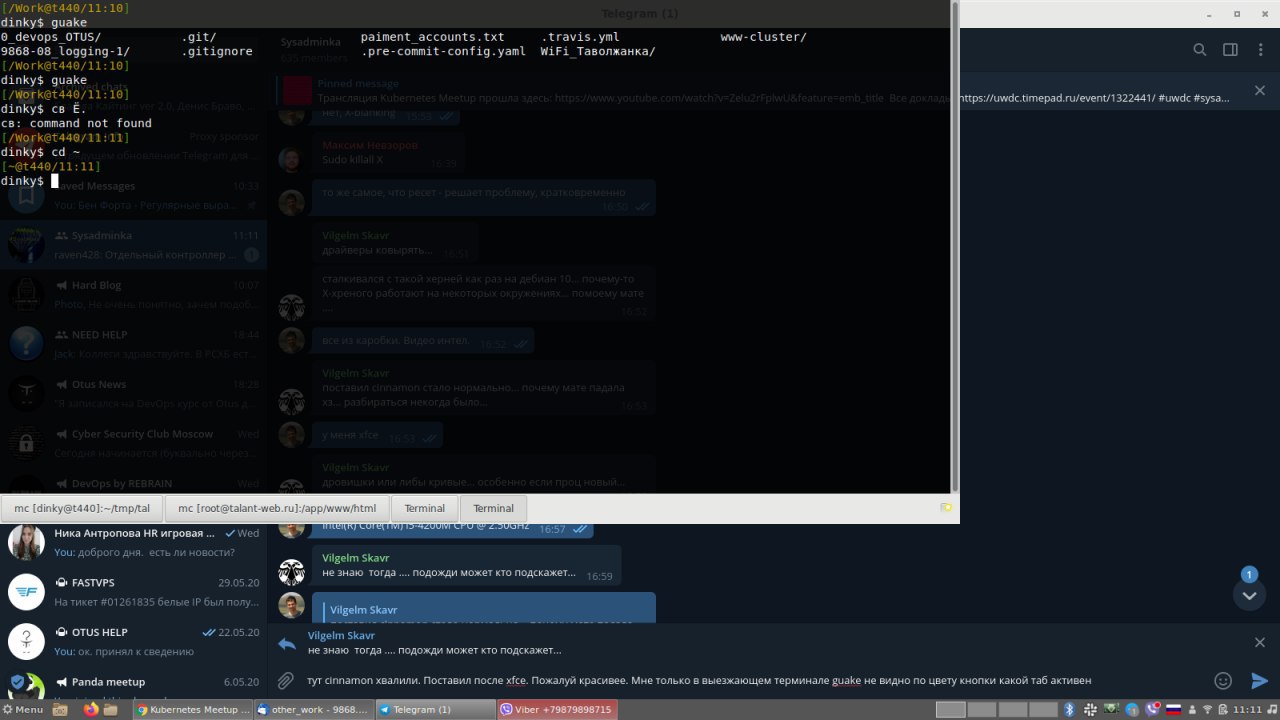Open the Slack tray icon
This screenshot has height=720, width=1280.
point(1090,709)
